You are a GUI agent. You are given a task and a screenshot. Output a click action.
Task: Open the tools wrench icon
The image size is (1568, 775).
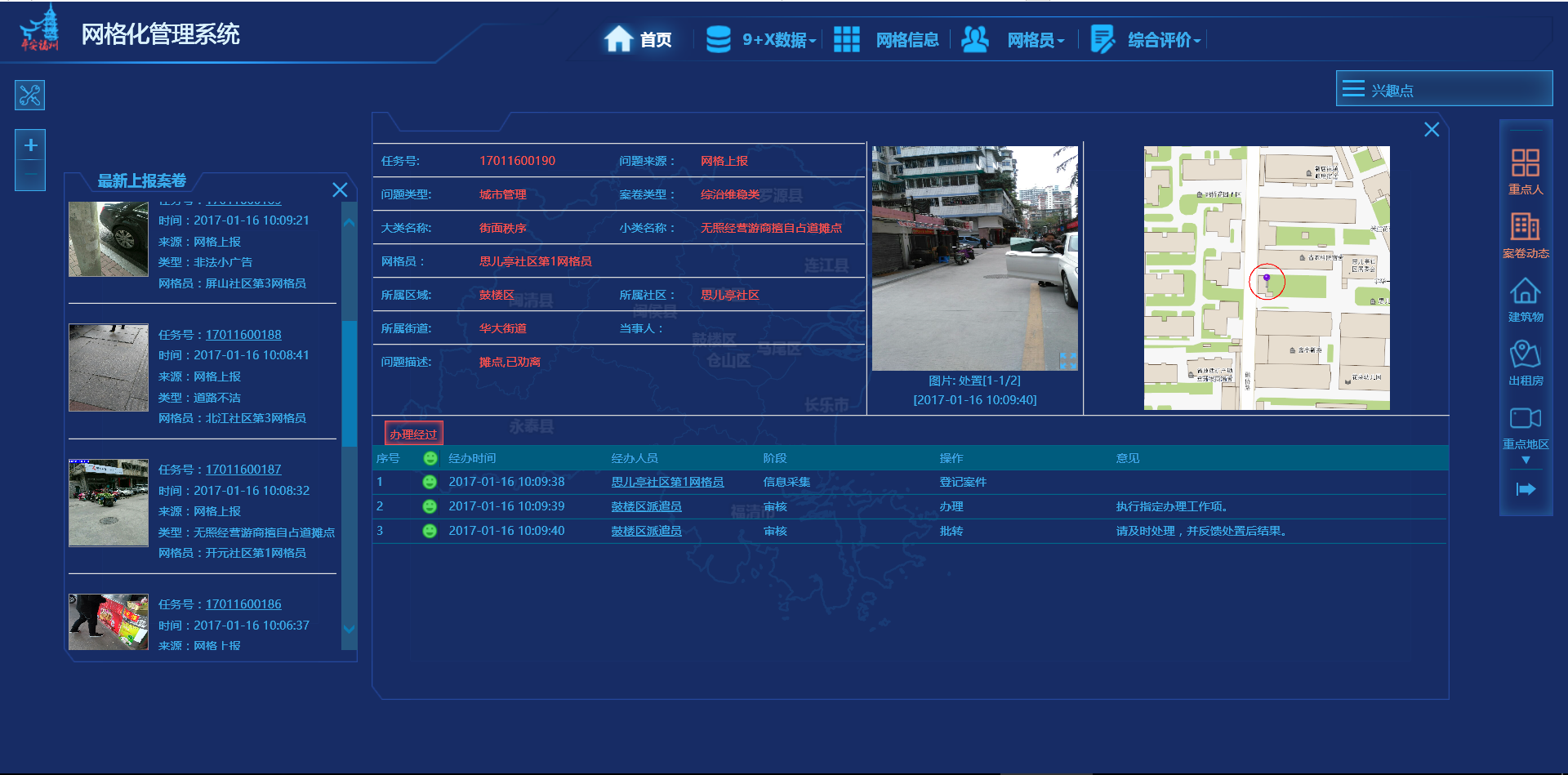[x=30, y=96]
